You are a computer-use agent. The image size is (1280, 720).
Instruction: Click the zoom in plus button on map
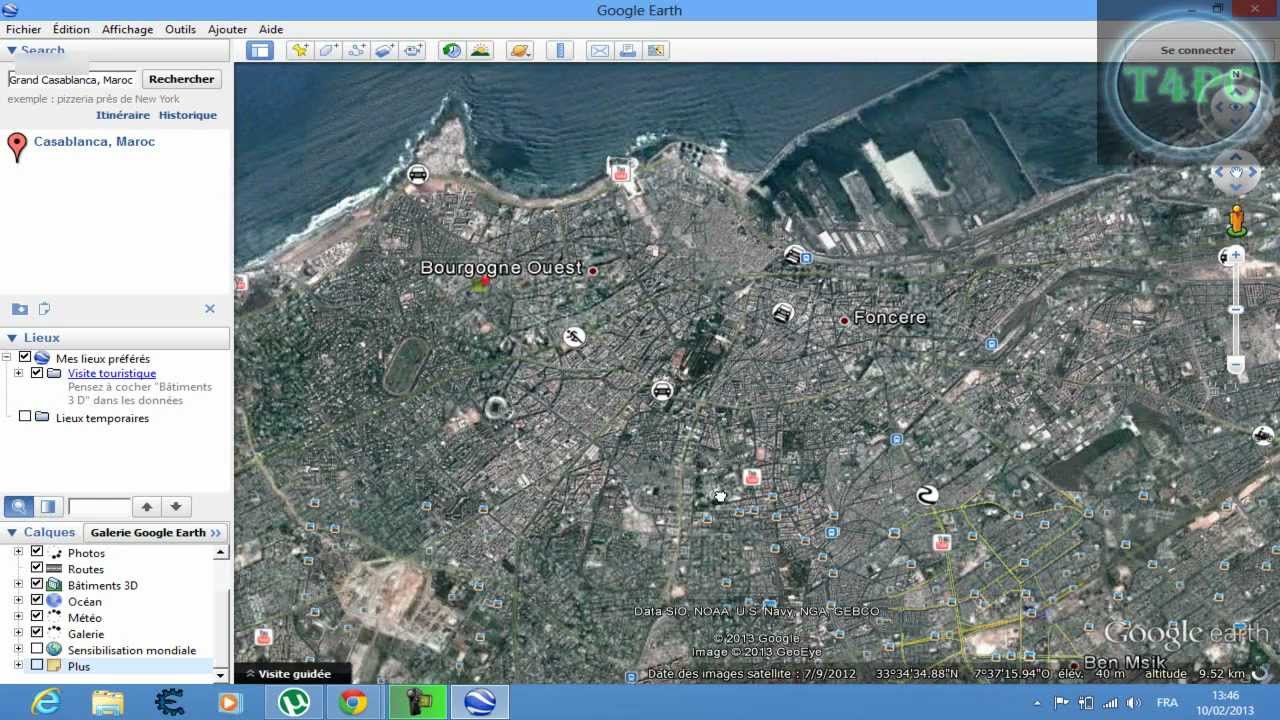click(1236, 256)
